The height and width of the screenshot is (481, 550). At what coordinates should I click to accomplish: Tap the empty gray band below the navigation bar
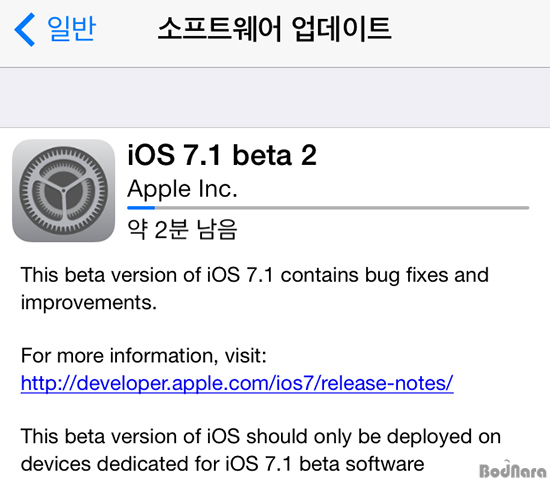275,98
